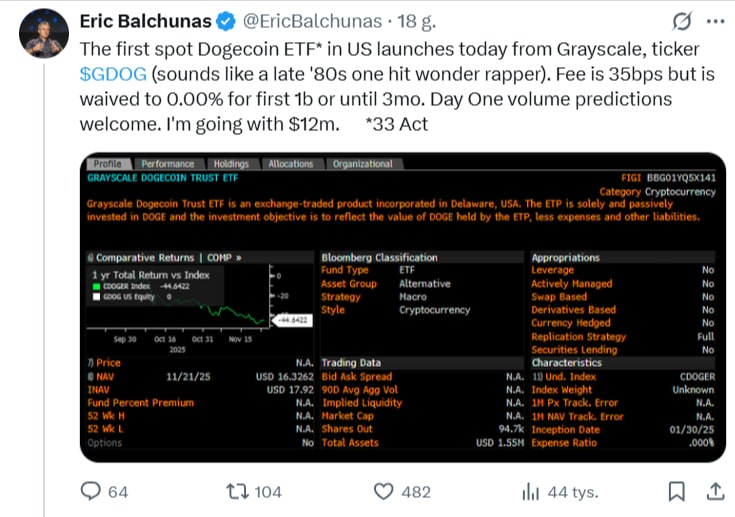Click the reply comment icon
735x517 pixels.
(x=91, y=491)
